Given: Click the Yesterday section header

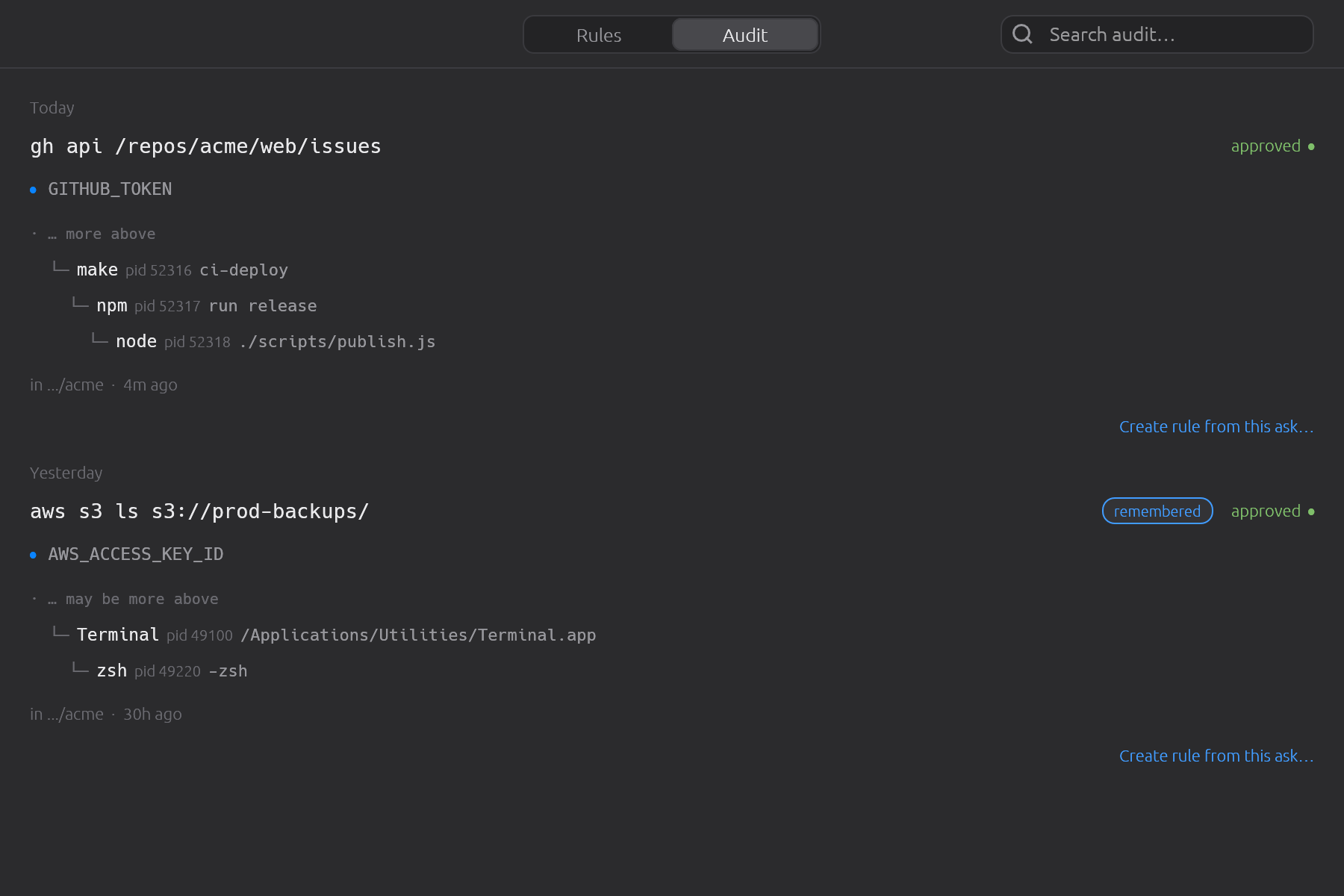Looking at the screenshot, I should pos(66,473).
